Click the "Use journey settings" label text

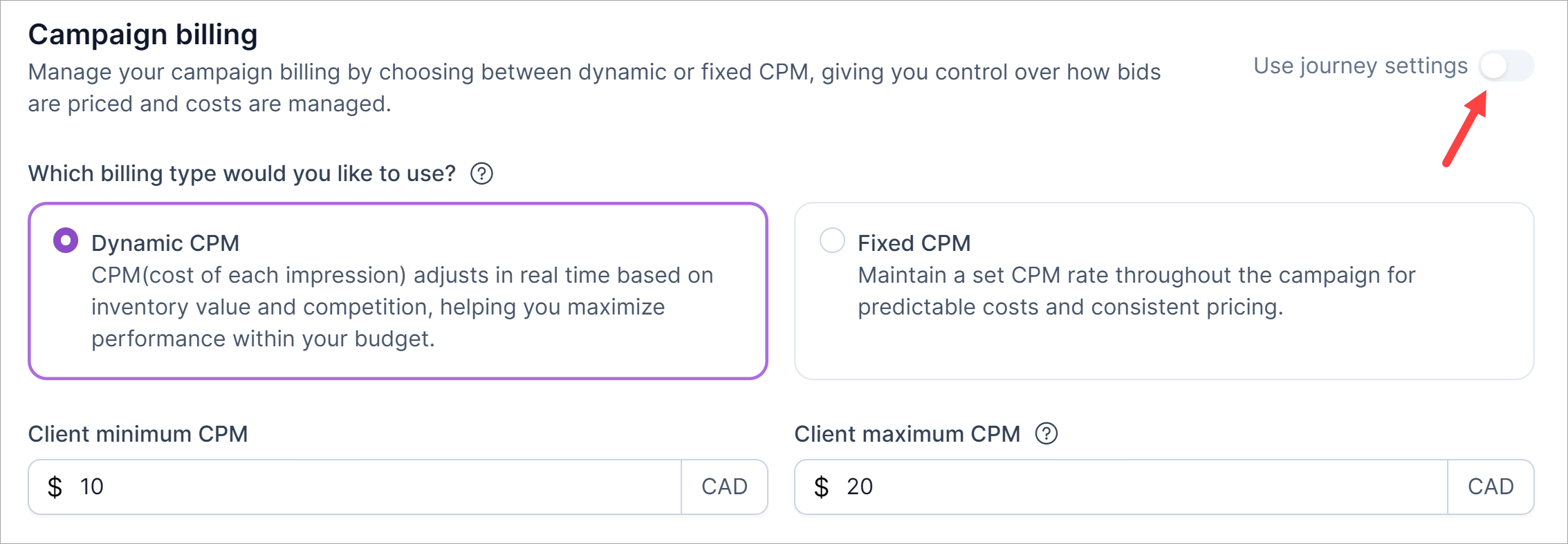(1360, 66)
